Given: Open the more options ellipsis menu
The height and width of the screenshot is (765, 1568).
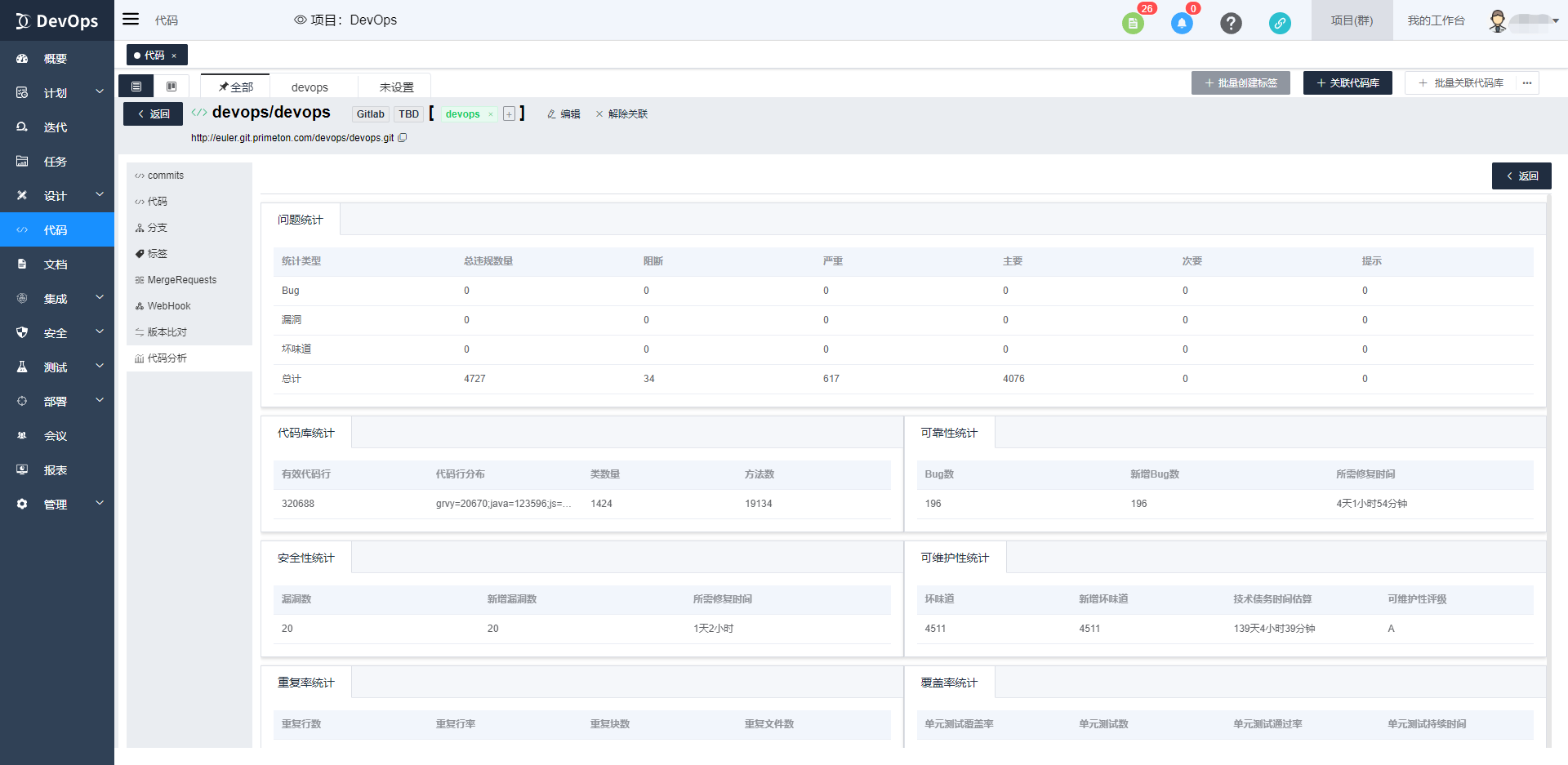Looking at the screenshot, I should (x=1527, y=83).
